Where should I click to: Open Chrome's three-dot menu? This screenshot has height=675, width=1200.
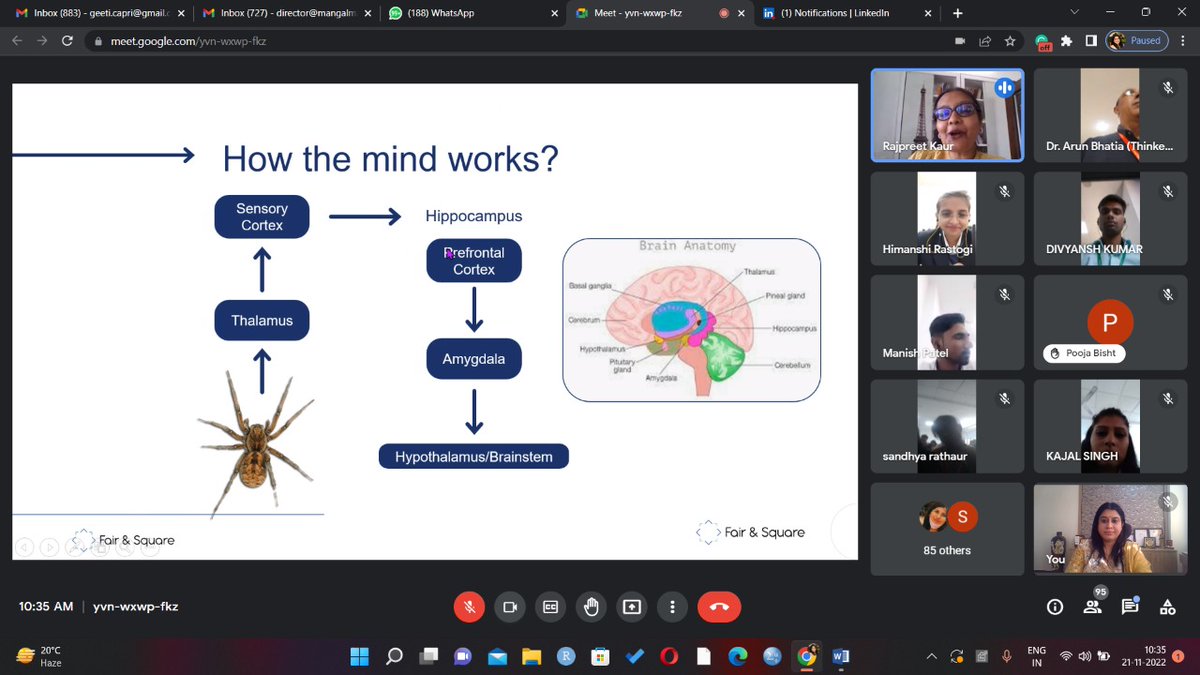(1183, 41)
